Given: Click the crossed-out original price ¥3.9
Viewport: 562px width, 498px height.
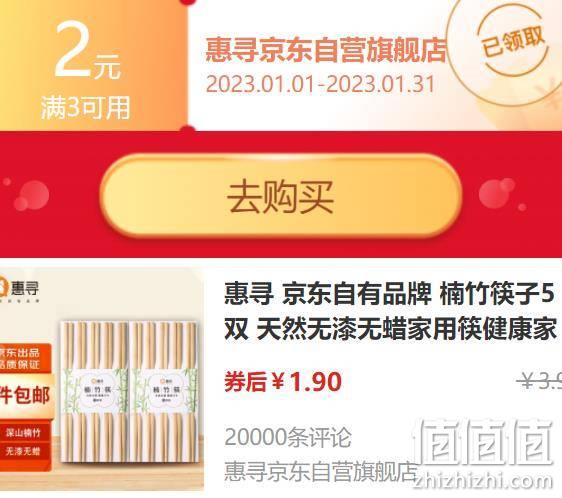Looking at the screenshot, I should pyautogui.click(x=539, y=380).
